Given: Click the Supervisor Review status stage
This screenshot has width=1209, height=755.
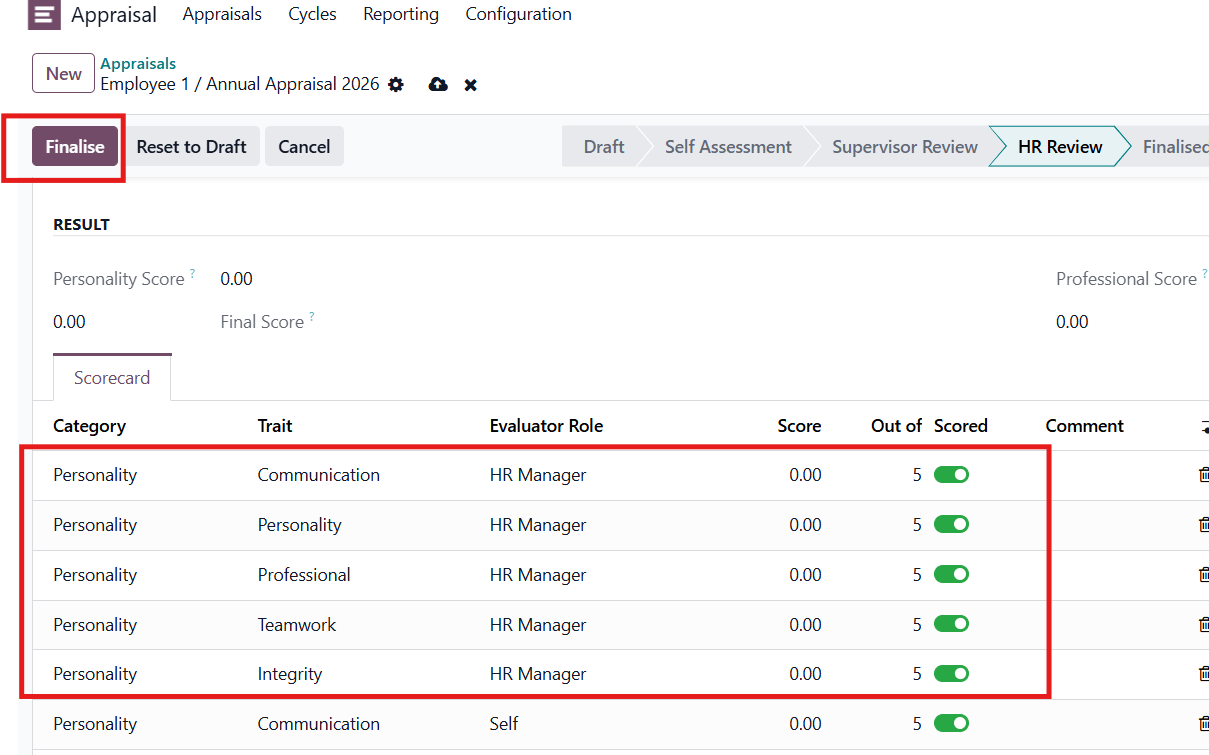Looking at the screenshot, I should [x=905, y=147].
